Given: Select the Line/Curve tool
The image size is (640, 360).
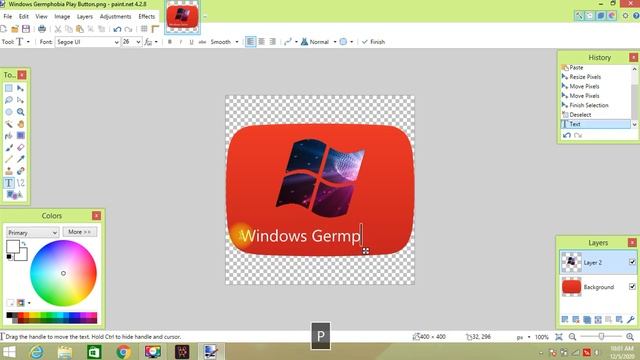Looking at the screenshot, I should (20, 183).
